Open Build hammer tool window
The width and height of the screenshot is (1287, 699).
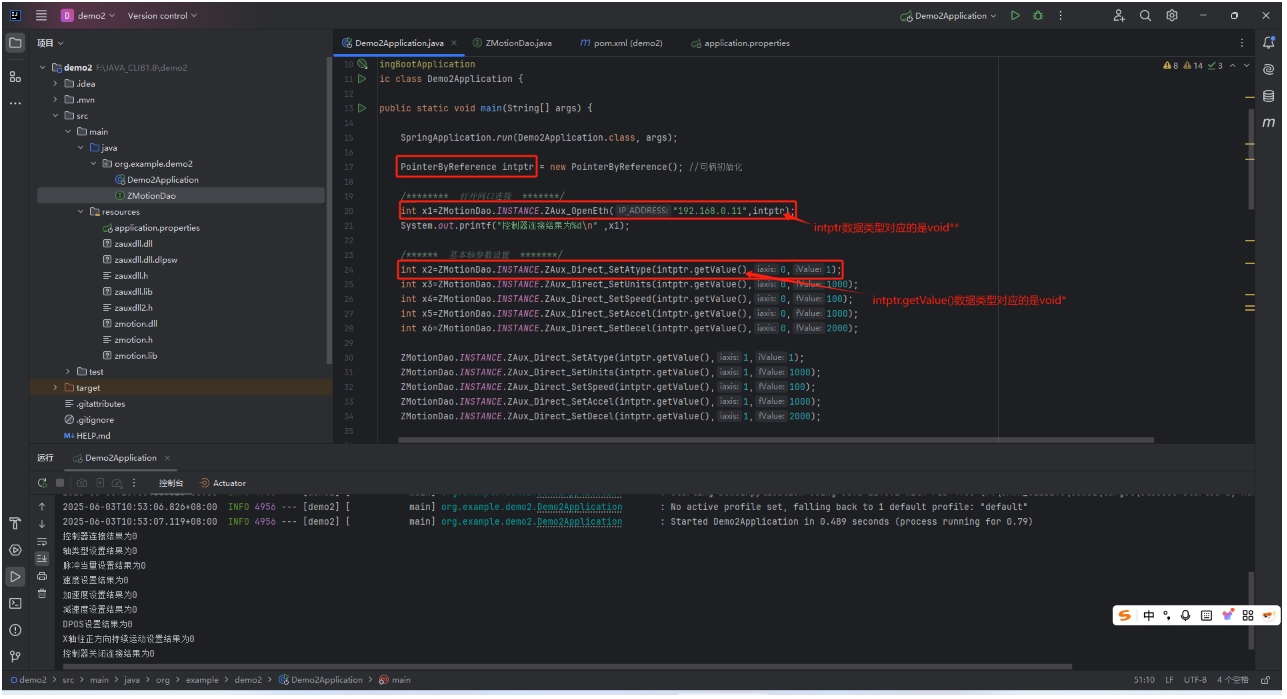[15, 523]
